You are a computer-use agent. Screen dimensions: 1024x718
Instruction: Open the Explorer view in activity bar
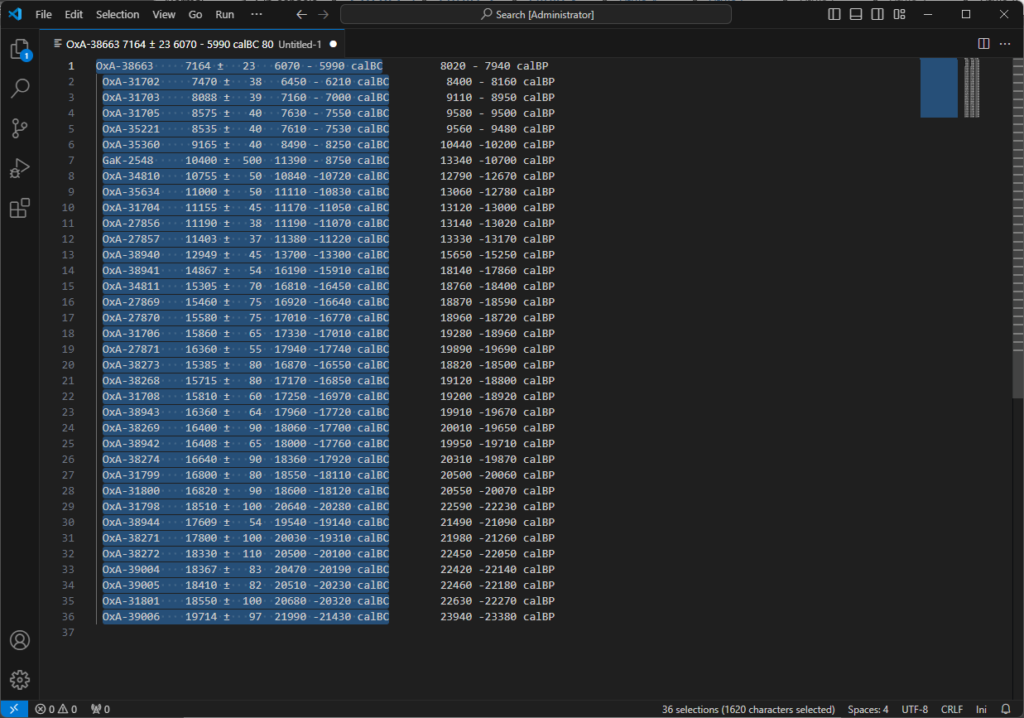(20, 49)
